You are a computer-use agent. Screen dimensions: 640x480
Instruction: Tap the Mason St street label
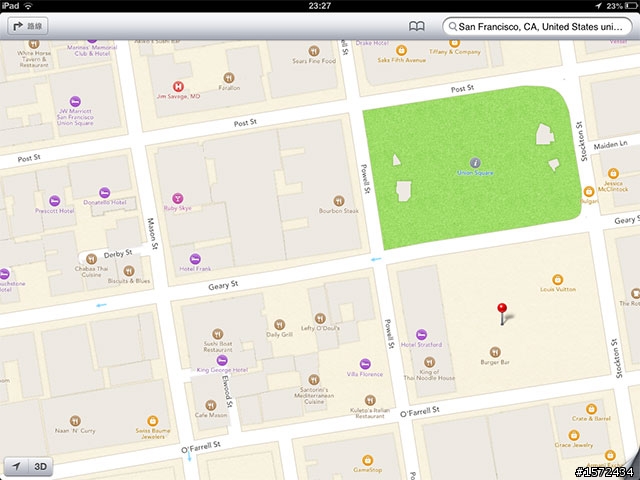click(152, 234)
